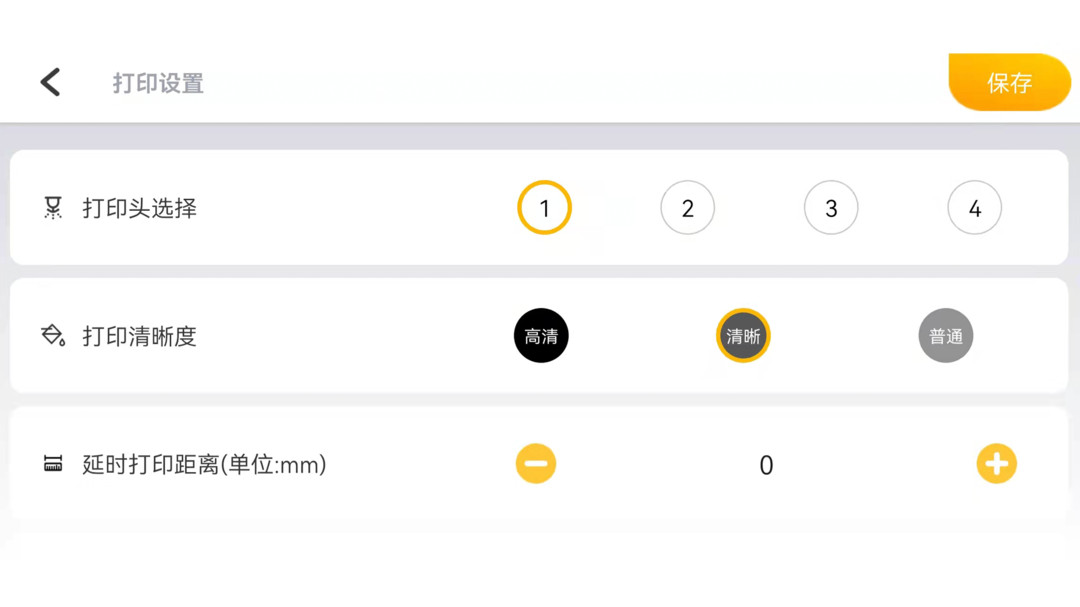Click the 打印清晰度 label
This screenshot has width=1080, height=607.
click(140, 336)
